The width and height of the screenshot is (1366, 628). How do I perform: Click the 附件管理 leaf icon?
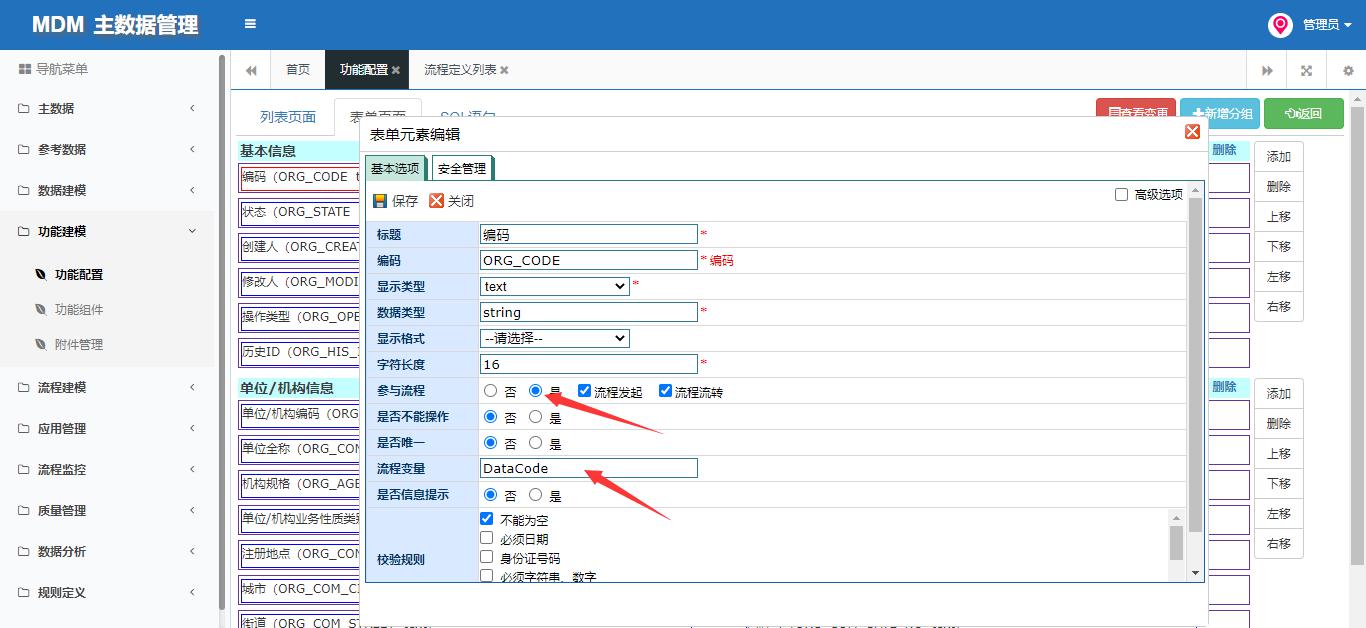[x=41, y=344]
